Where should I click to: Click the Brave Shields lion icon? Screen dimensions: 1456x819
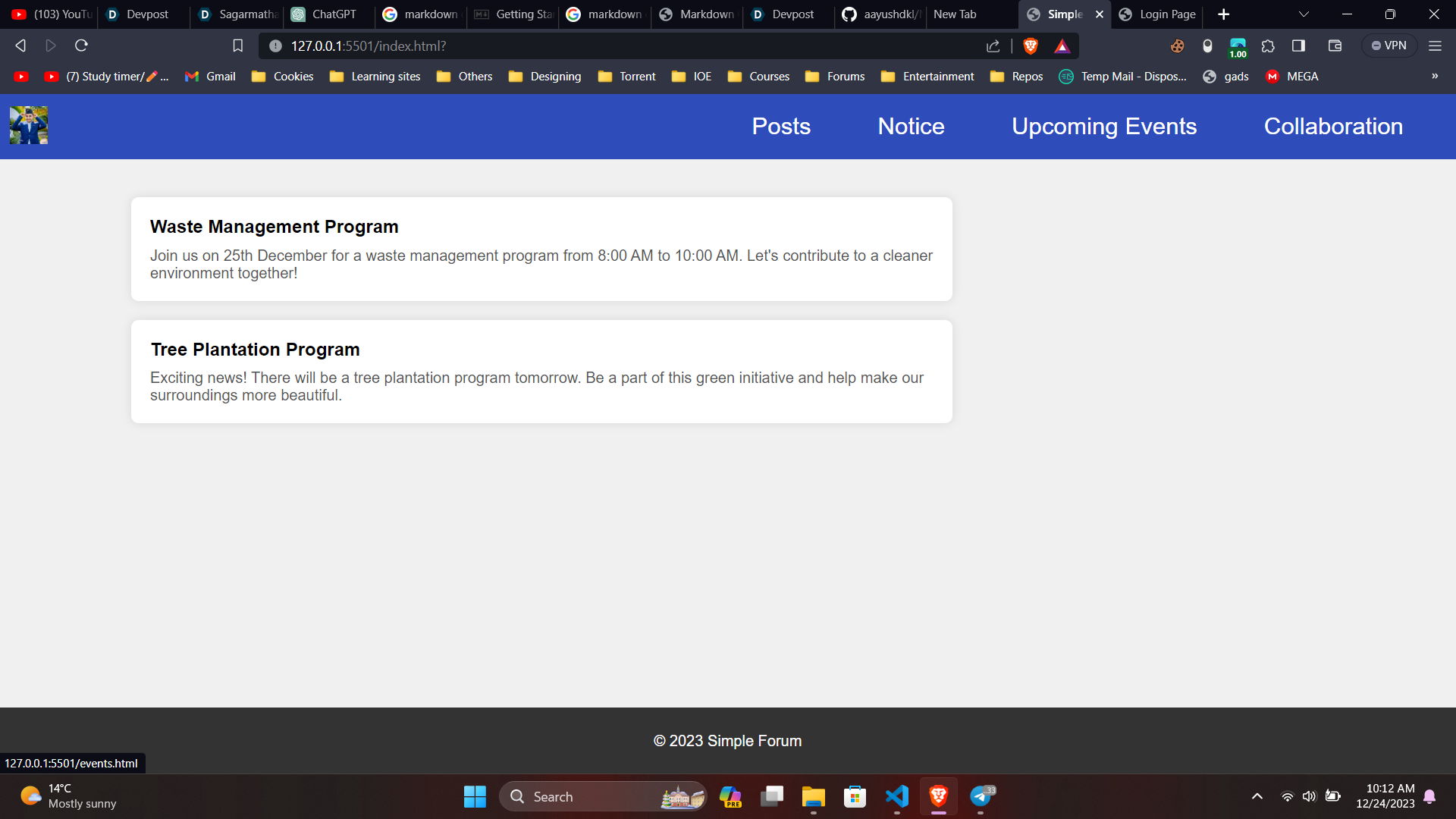(1030, 46)
